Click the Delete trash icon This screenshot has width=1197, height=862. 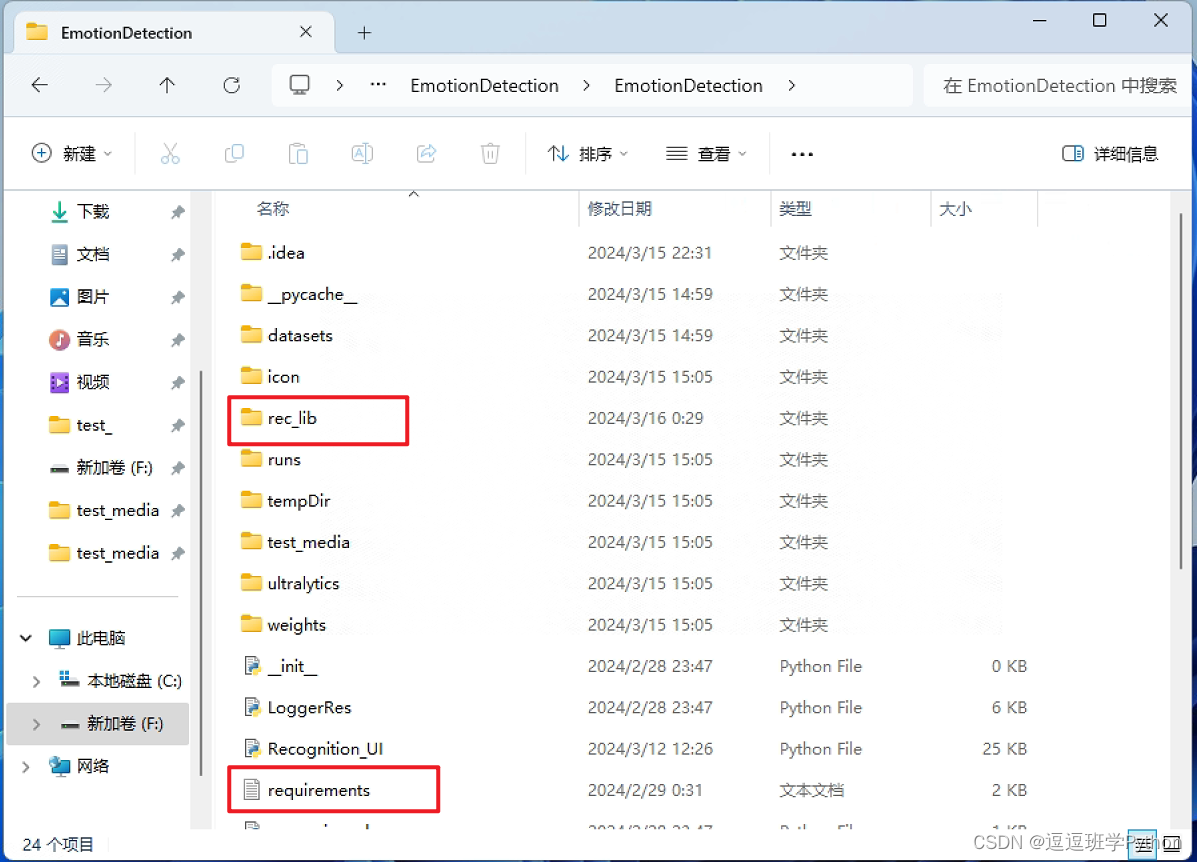coord(490,153)
